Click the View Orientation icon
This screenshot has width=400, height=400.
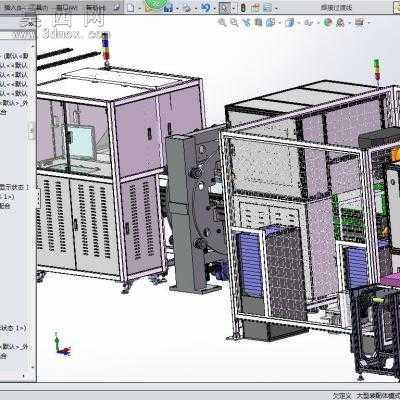(x=270, y=22)
